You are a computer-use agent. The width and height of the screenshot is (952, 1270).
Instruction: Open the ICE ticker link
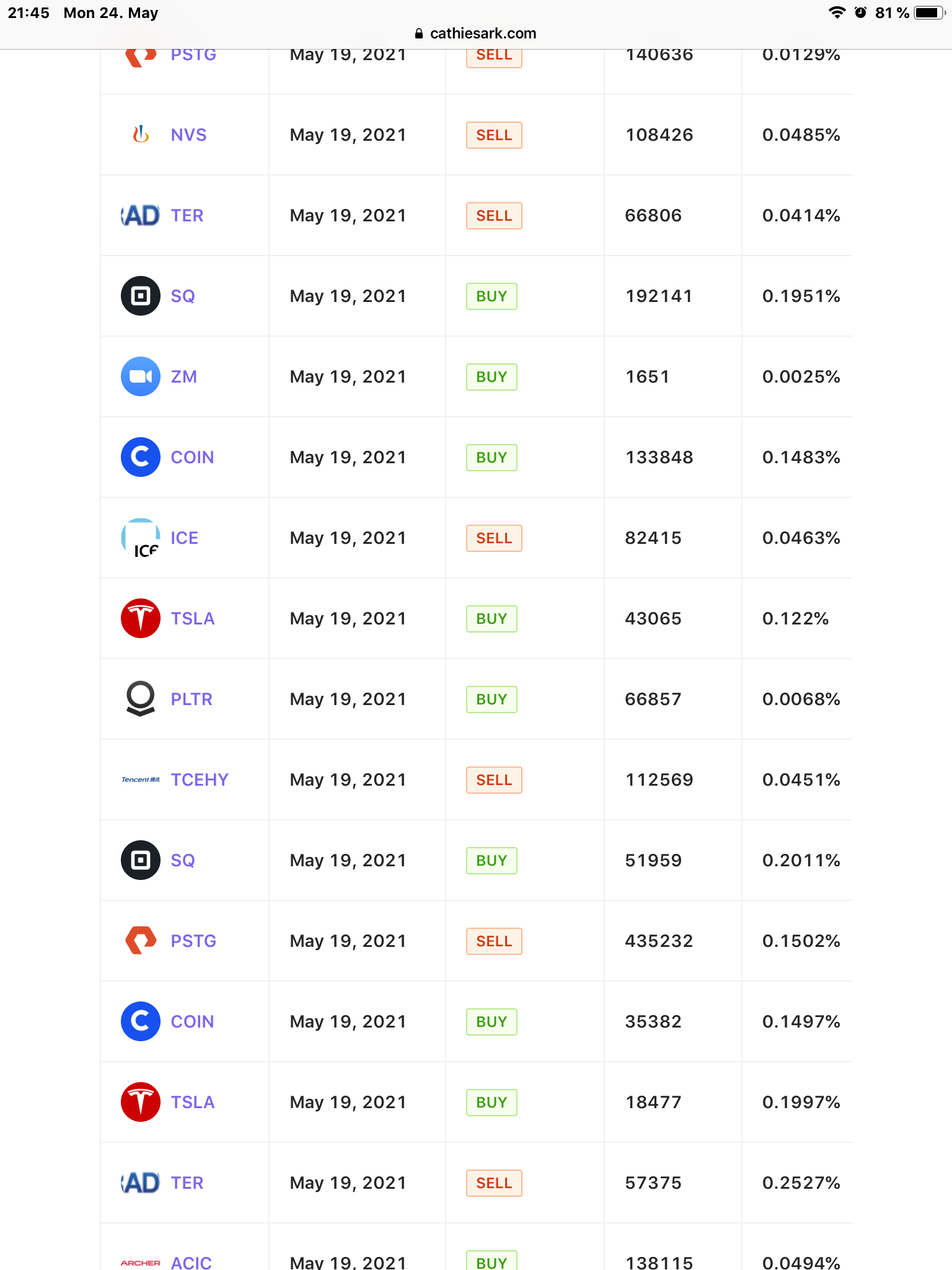pos(185,538)
